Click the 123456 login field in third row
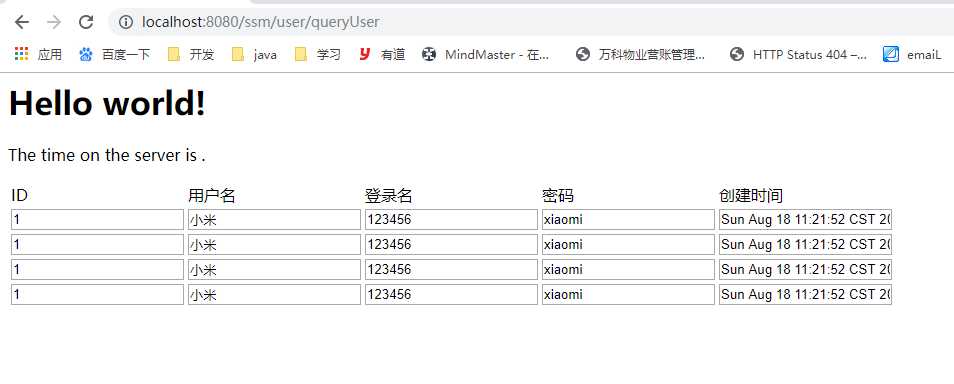Viewport: 954px width, 384px height. [x=451, y=270]
